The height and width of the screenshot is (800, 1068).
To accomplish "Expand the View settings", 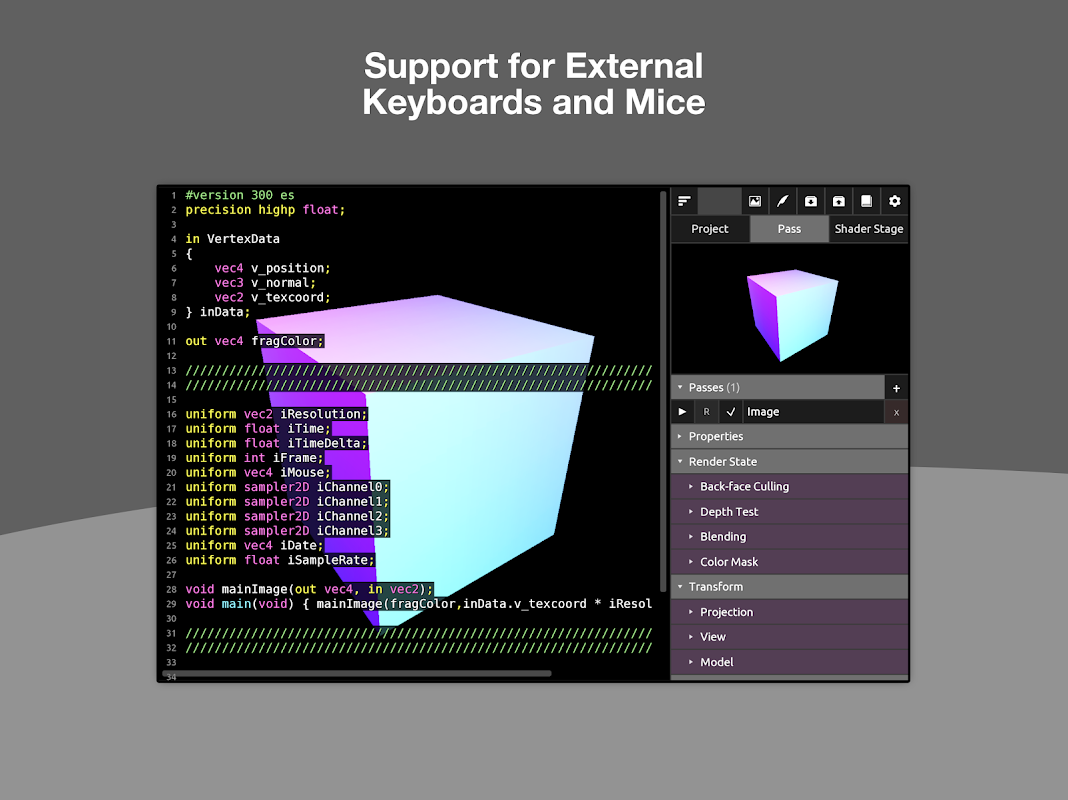I will click(x=789, y=637).
